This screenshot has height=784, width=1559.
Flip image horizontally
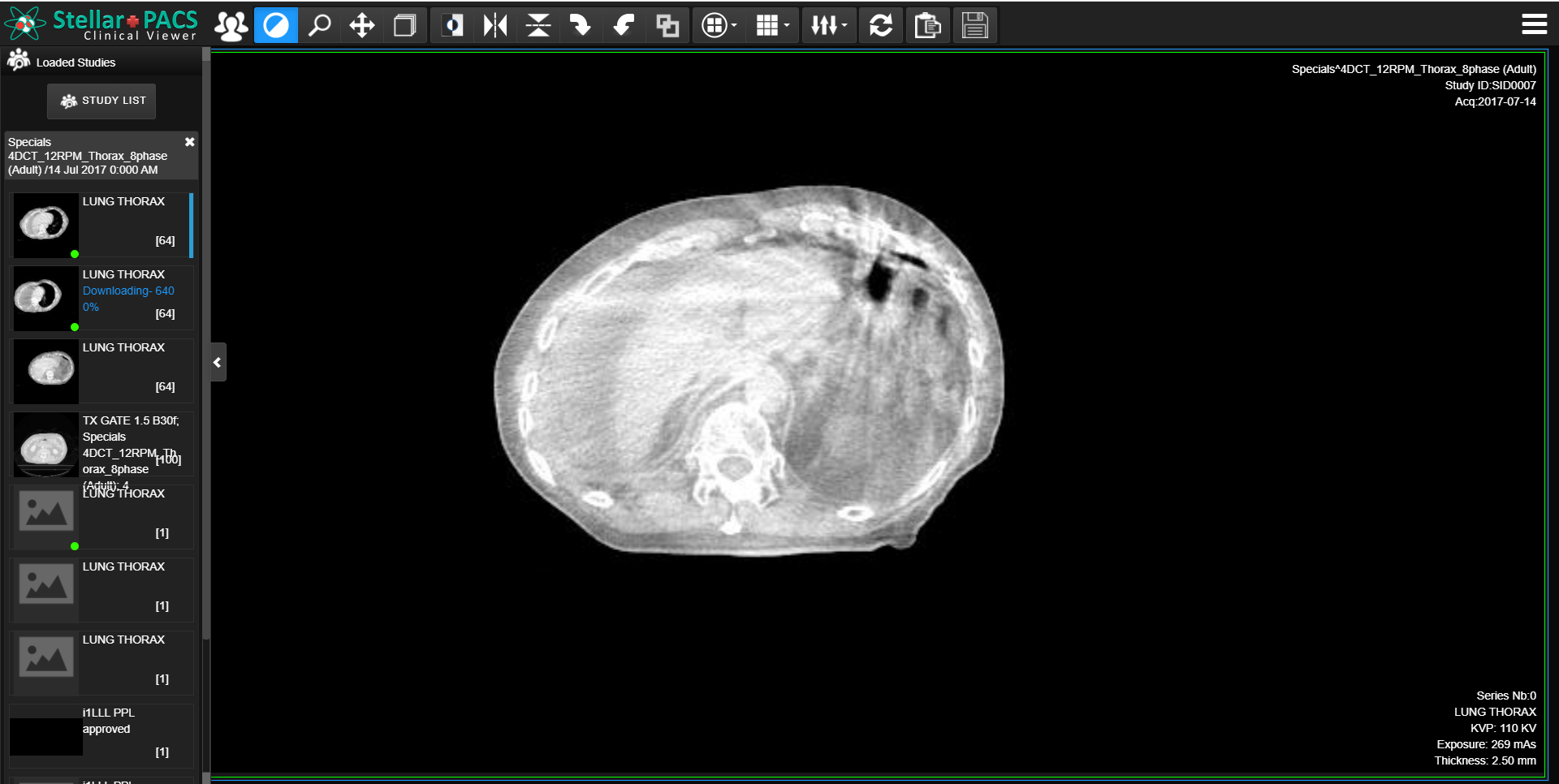495,25
